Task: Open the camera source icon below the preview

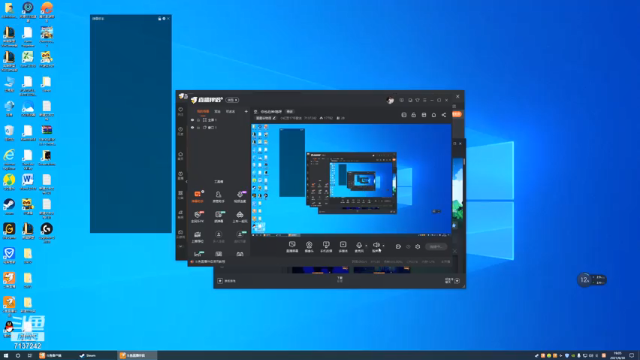Action: tap(309, 245)
